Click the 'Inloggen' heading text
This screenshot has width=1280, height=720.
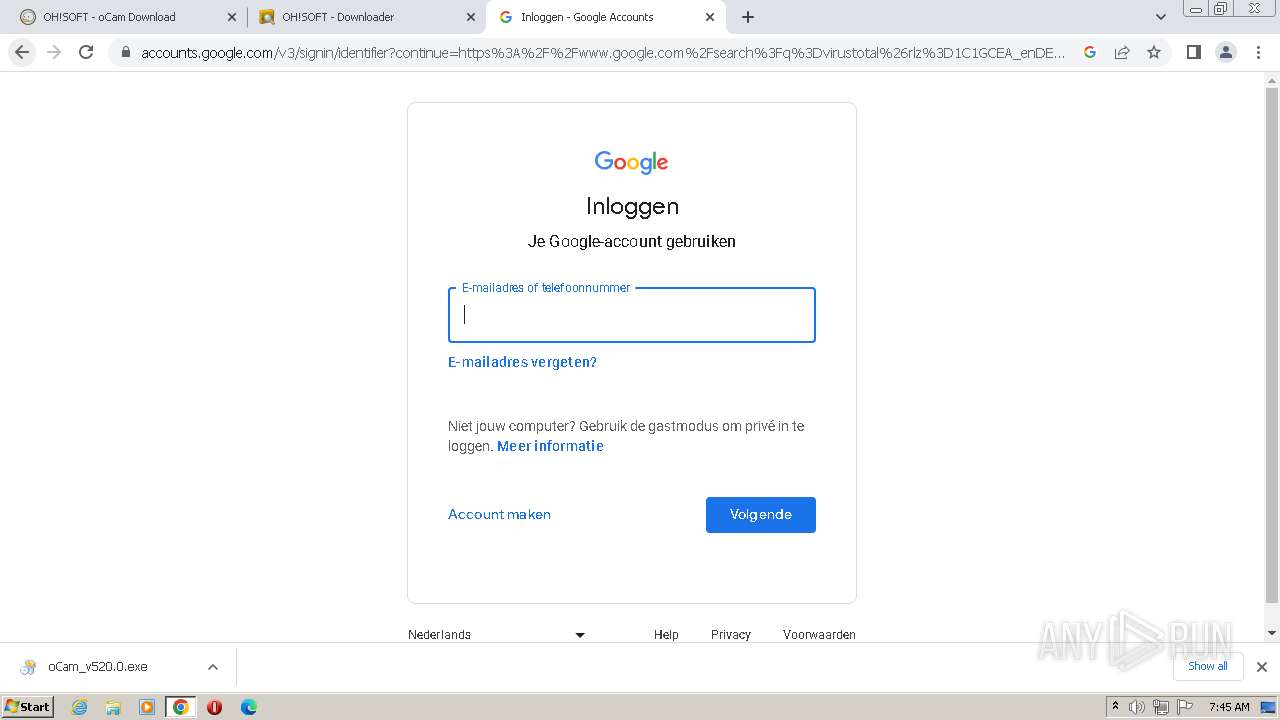[x=632, y=206]
